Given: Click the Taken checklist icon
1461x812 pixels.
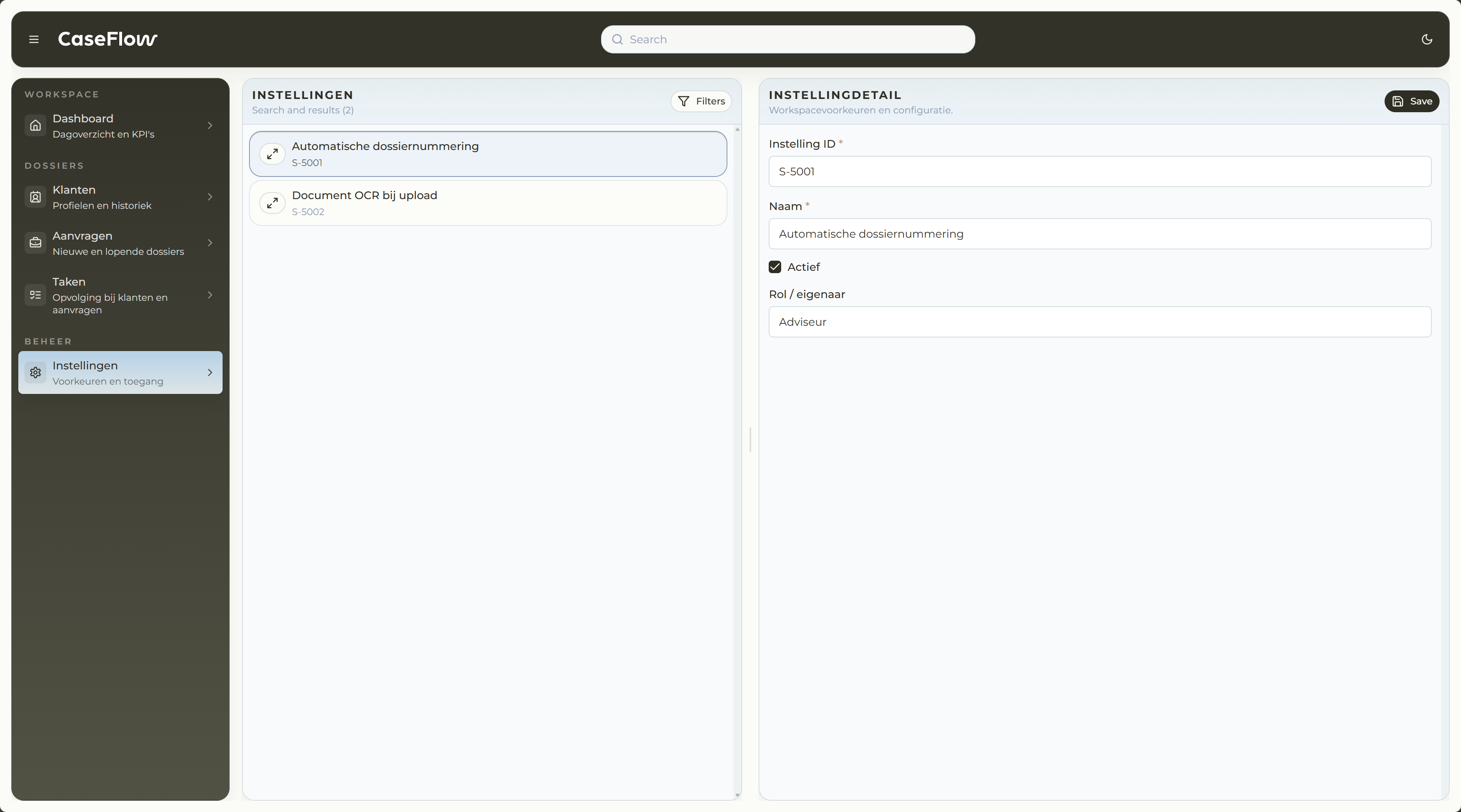Looking at the screenshot, I should [x=35, y=295].
